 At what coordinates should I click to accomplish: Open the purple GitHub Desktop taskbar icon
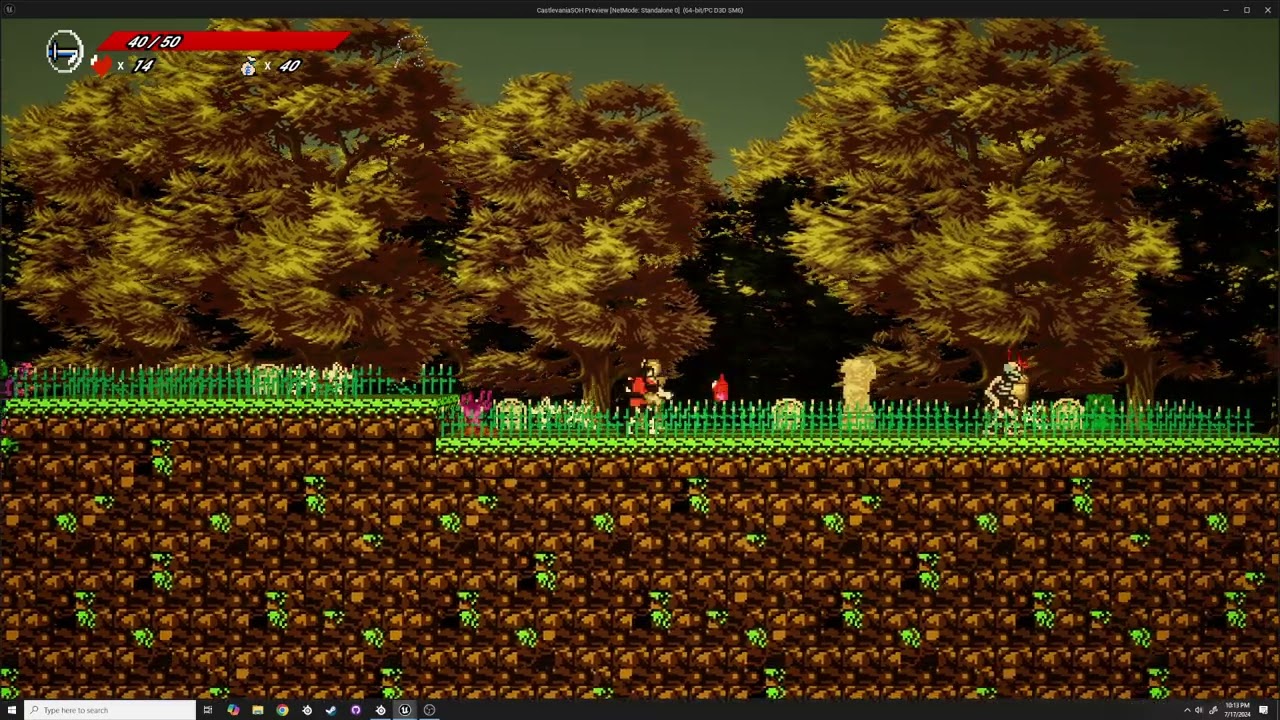(x=355, y=710)
